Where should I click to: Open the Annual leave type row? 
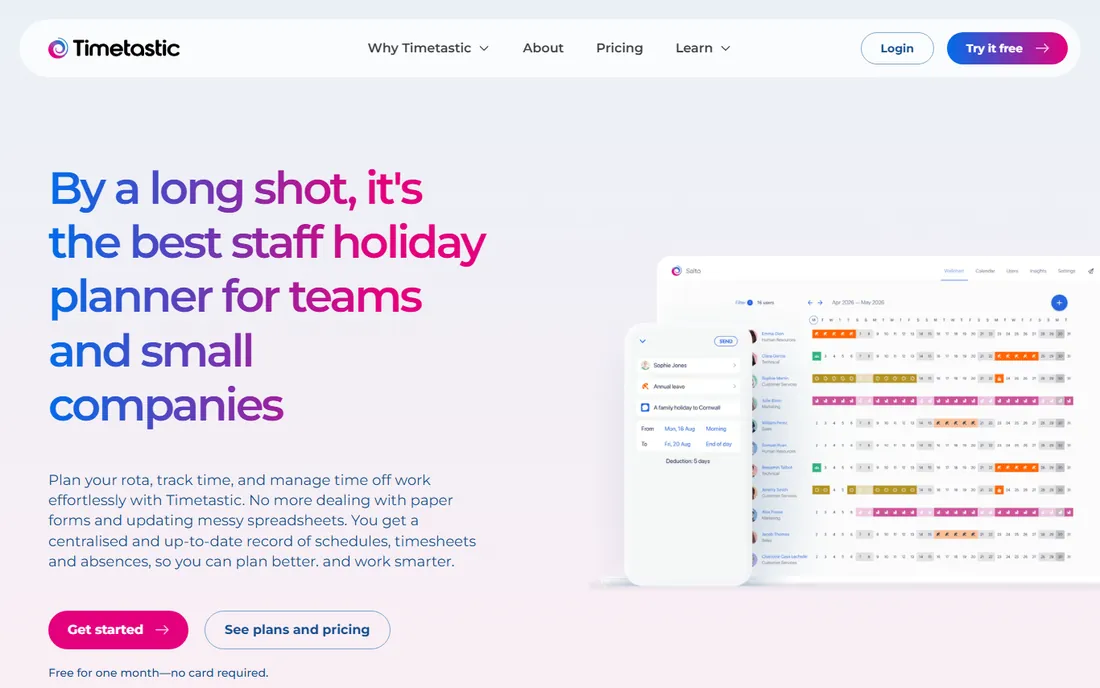click(x=689, y=386)
